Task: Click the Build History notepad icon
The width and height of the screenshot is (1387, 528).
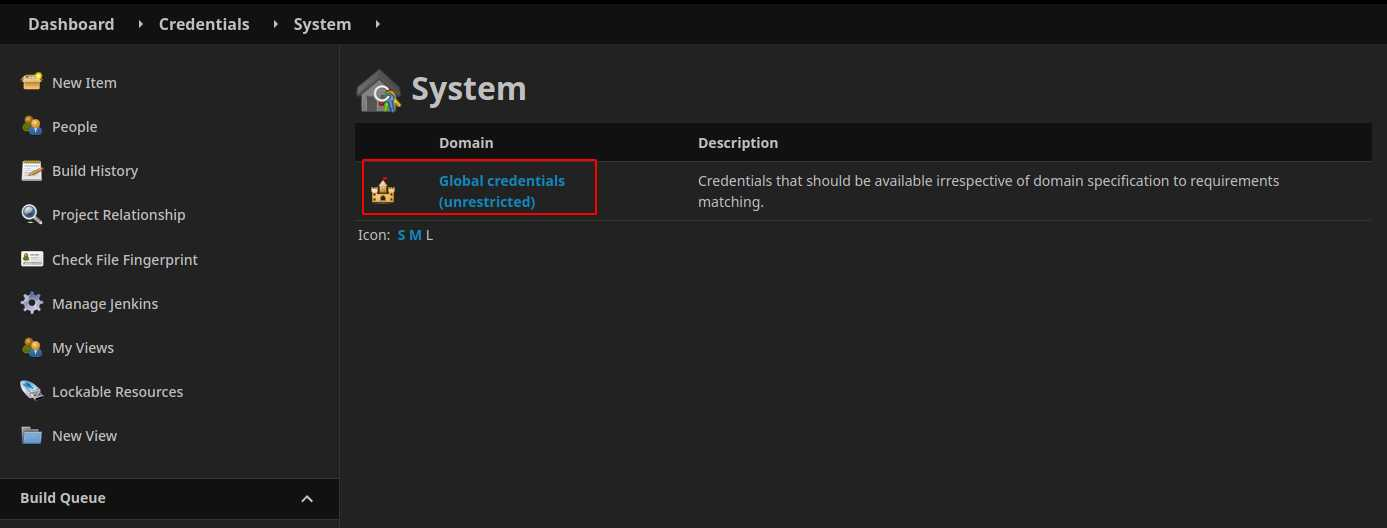Action: tap(32, 170)
